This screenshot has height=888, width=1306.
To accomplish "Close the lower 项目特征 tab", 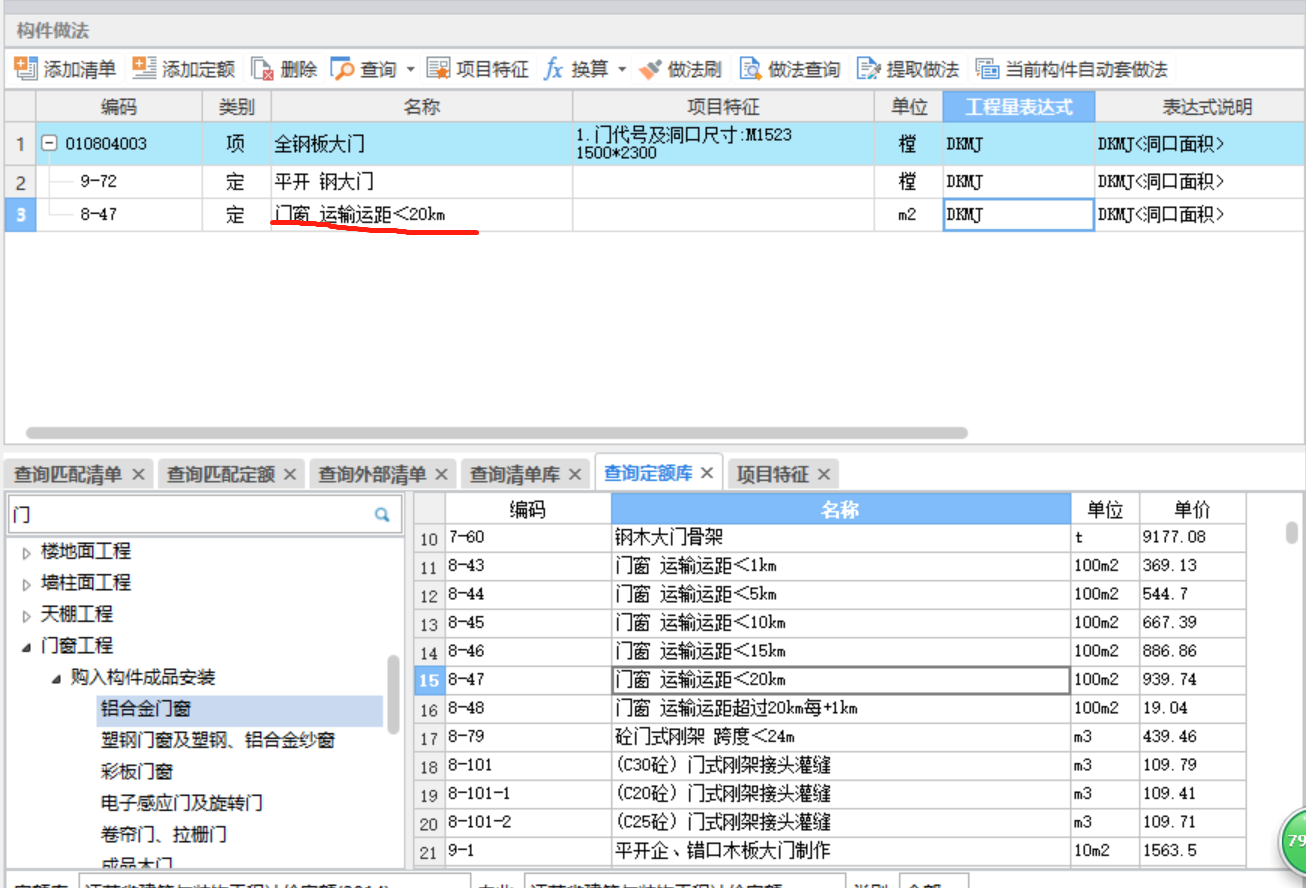I will click(824, 474).
